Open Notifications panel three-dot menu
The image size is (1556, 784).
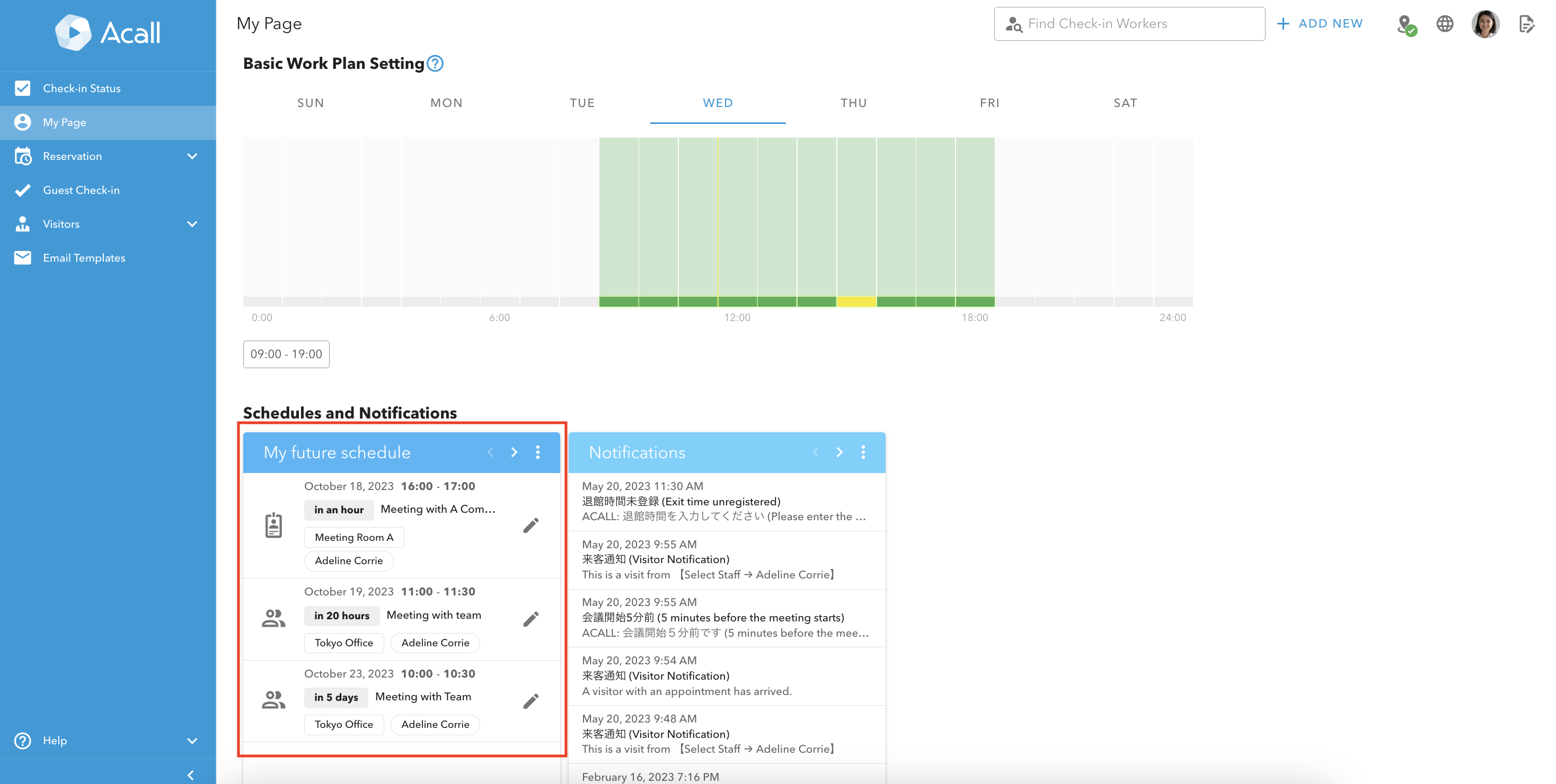point(863,452)
